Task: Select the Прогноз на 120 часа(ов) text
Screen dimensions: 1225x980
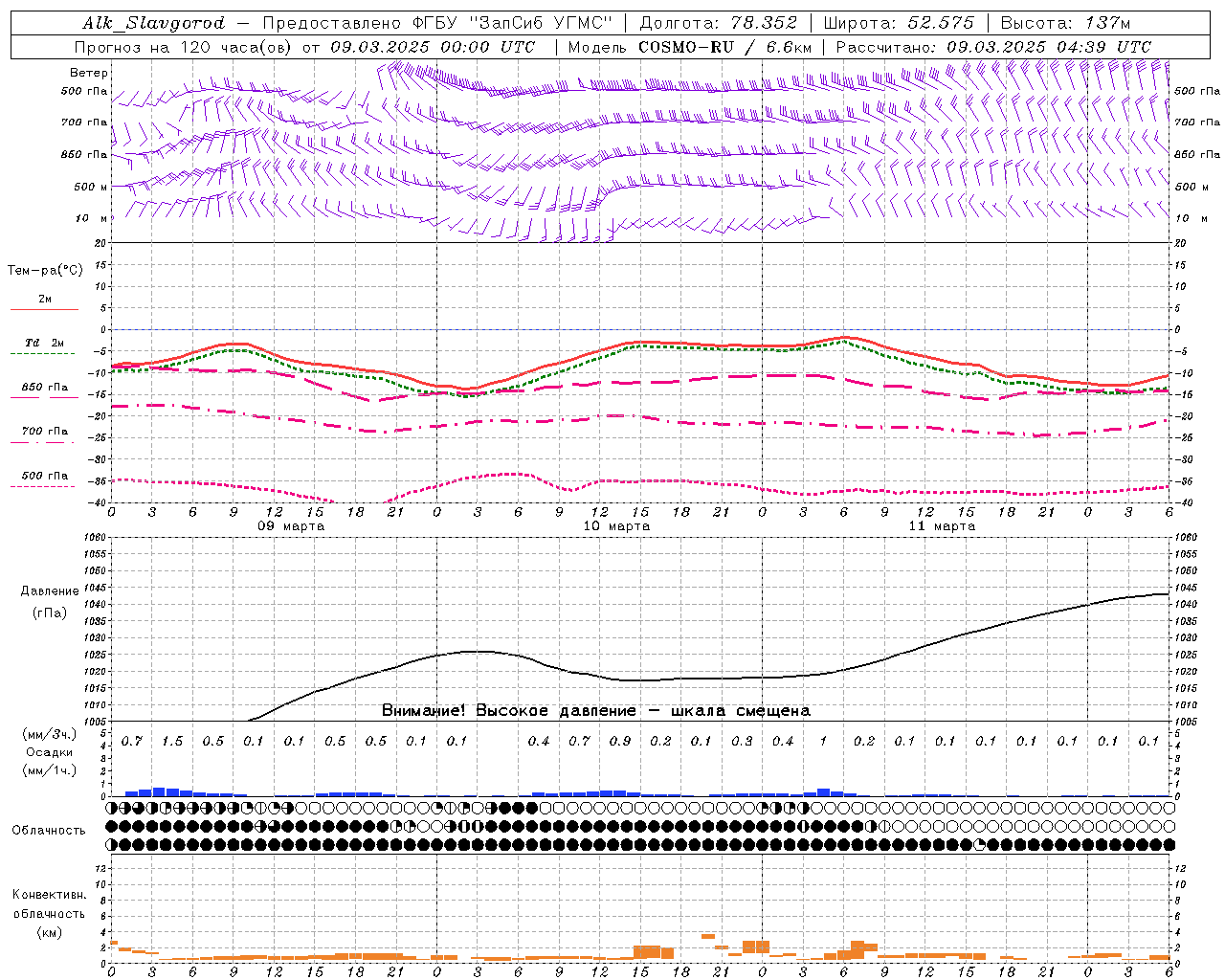Action: click(185, 47)
